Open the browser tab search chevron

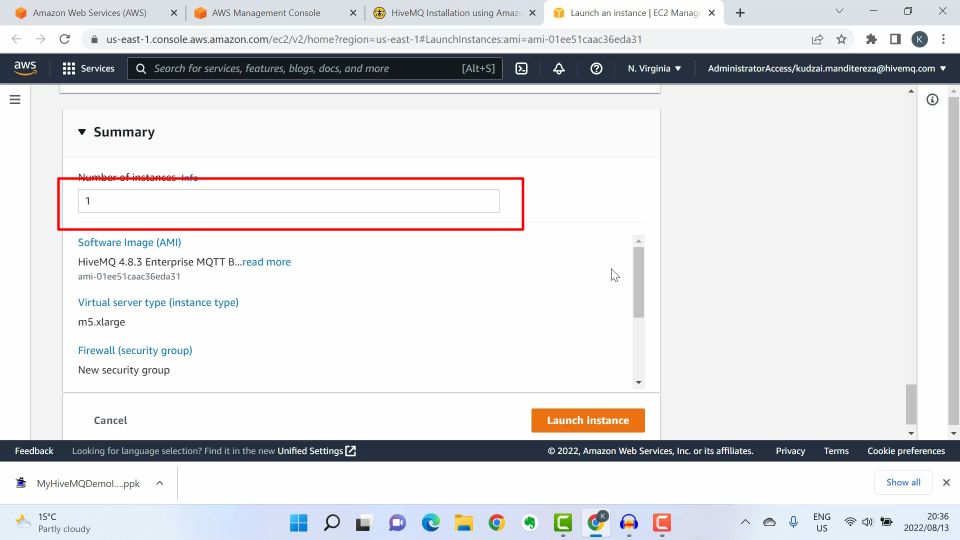[x=839, y=11]
